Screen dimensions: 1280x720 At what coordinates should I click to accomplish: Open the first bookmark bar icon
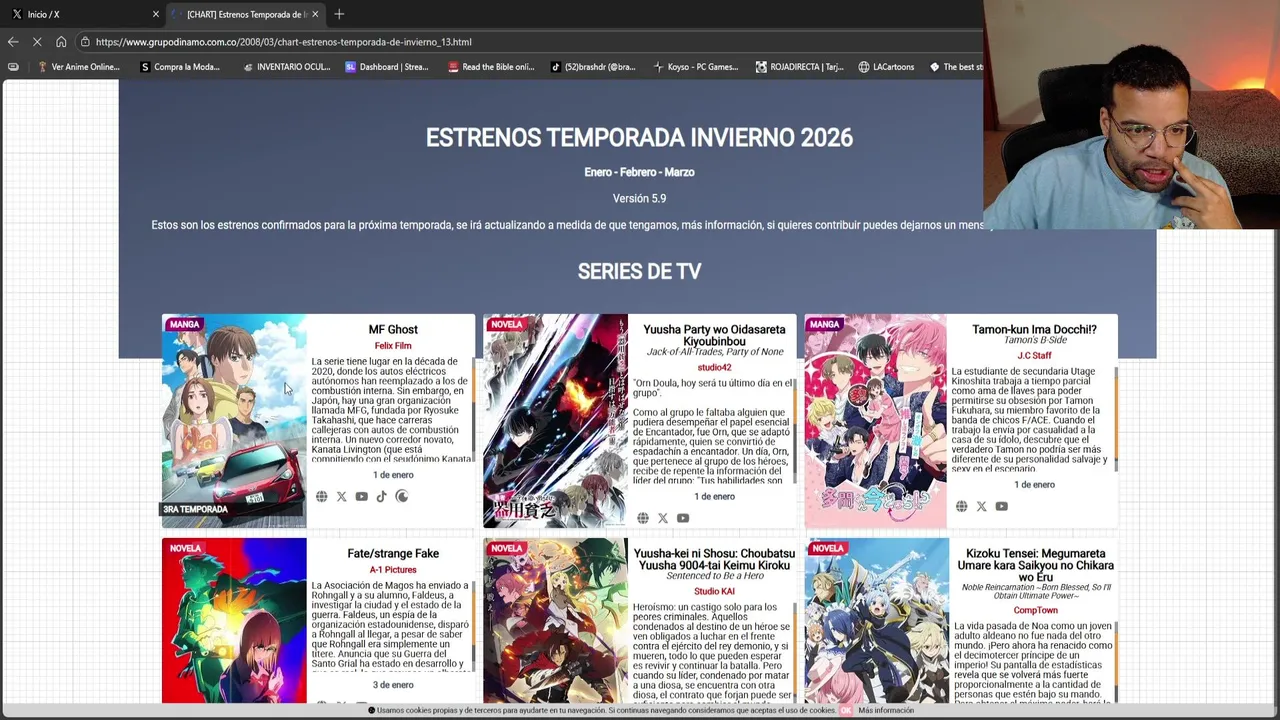coord(13,67)
